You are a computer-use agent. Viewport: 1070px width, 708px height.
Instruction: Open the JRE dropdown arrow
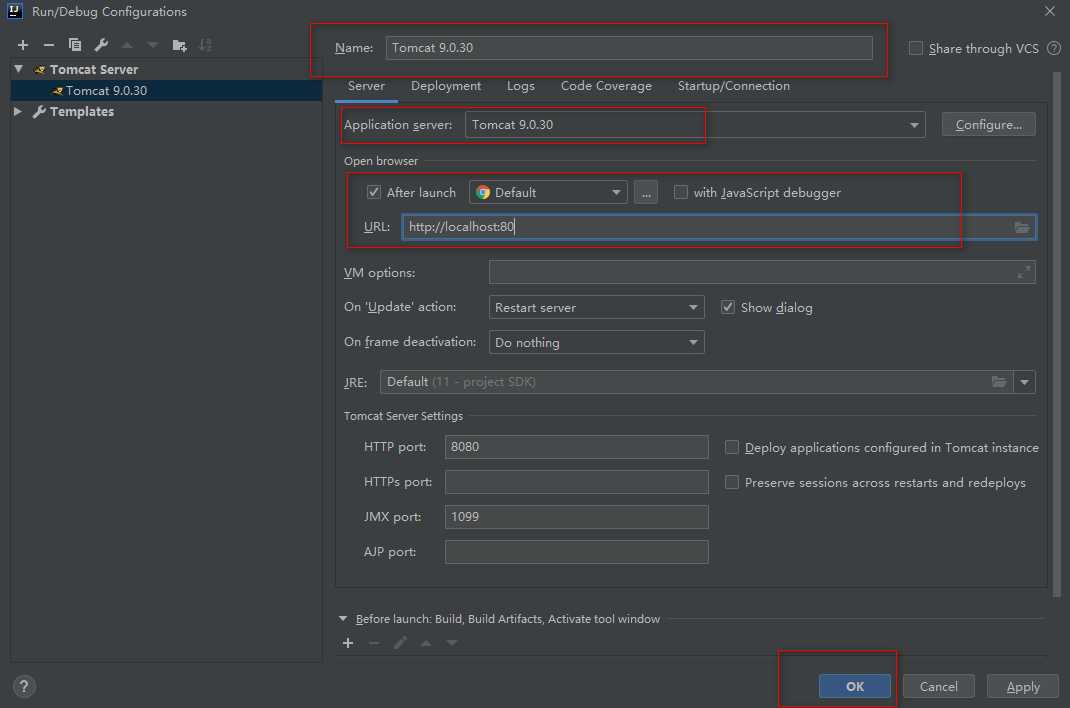[1024, 382]
